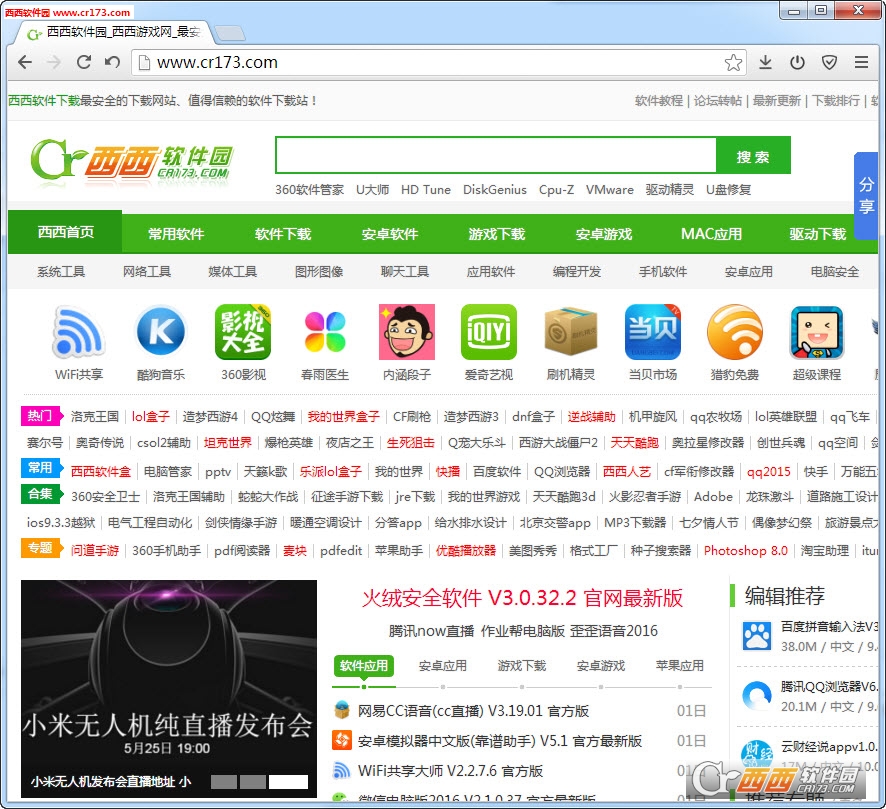Open 安卓软件 in nav bar
The image size is (886, 809).
390,234
